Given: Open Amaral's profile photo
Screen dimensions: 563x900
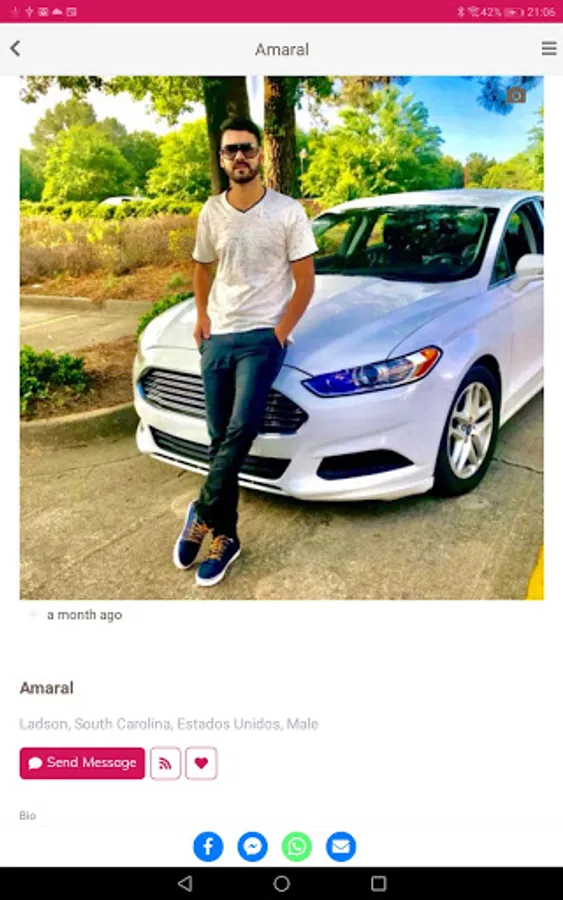Looking at the screenshot, I should 282,338.
